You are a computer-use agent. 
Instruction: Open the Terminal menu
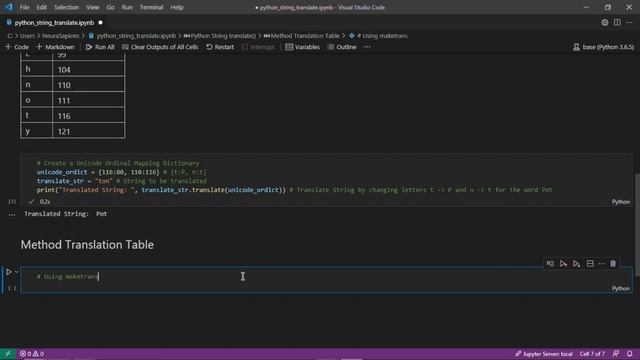coord(151,7)
